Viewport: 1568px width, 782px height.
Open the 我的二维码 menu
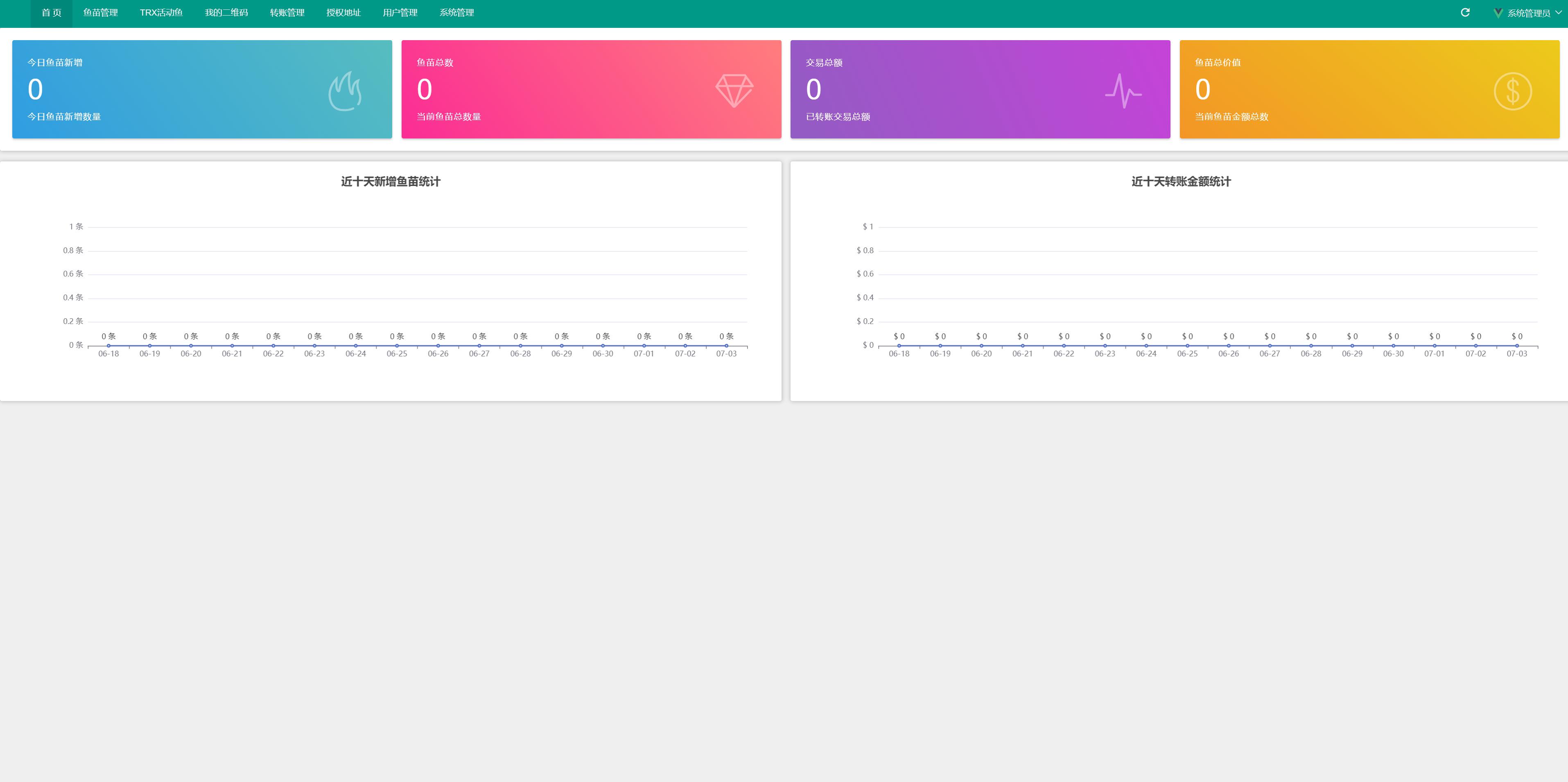(226, 13)
